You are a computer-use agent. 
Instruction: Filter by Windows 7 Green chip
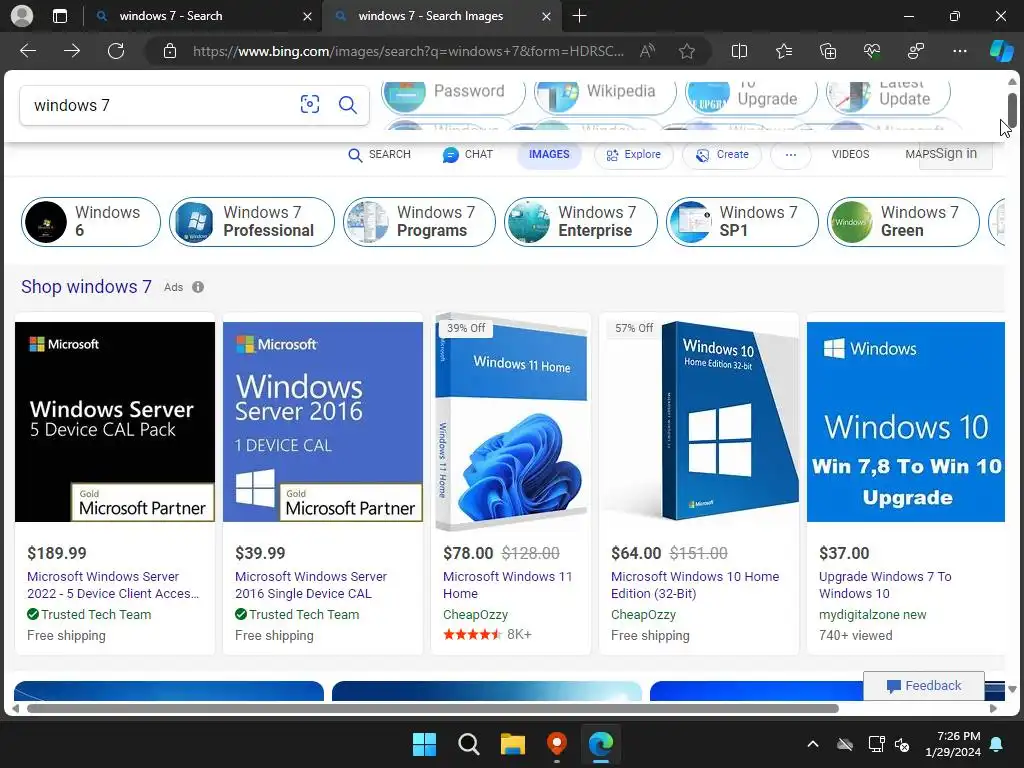click(x=903, y=222)
